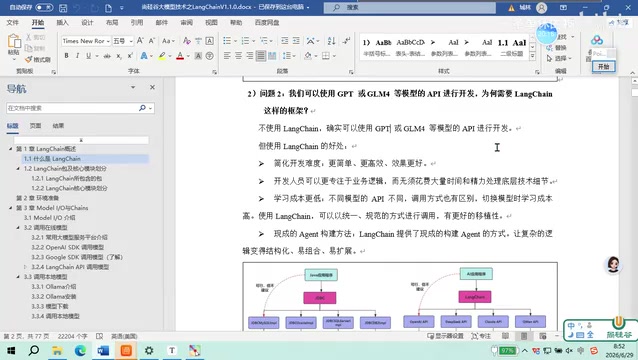Open Settings gear from taskbar
This screenshot has height=360, width=638.
(149, 350)
